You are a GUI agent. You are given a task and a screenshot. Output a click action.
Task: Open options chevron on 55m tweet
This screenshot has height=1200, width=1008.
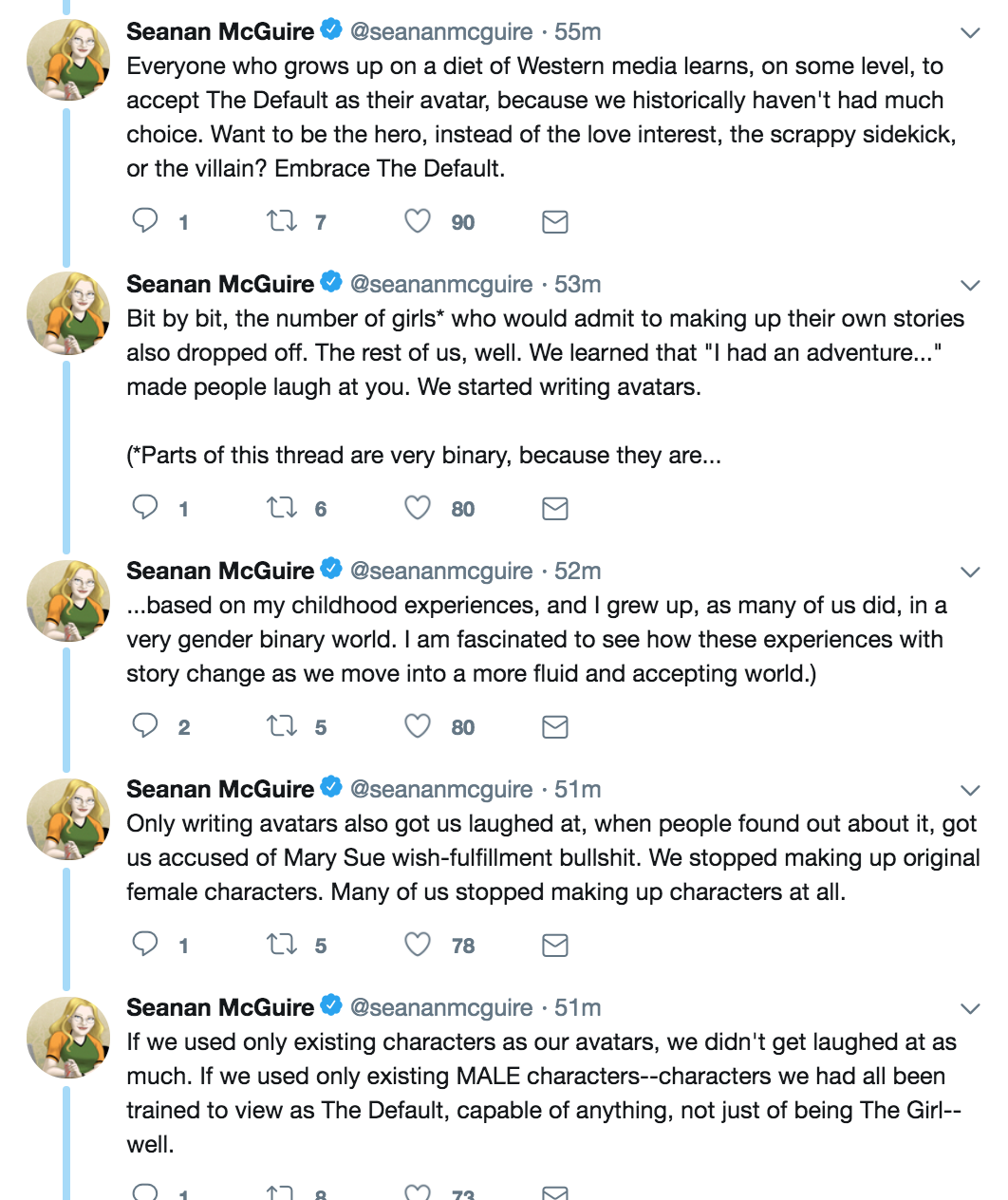tap(969, 33)
